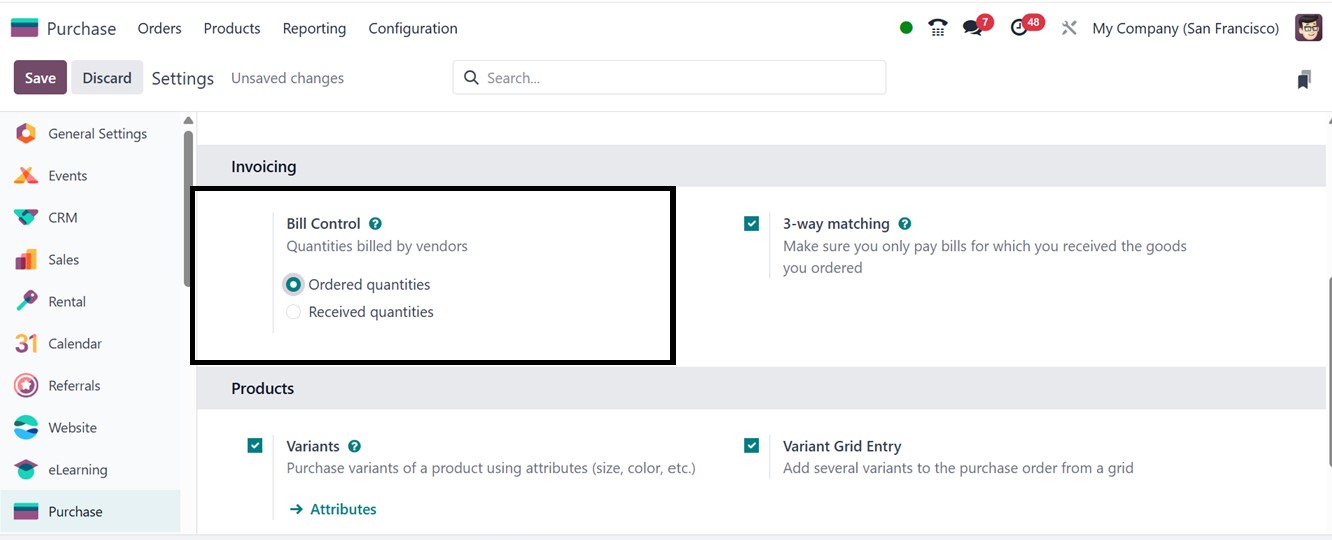
Task: Click the settings Search field
Action: [x=680, y=78]
